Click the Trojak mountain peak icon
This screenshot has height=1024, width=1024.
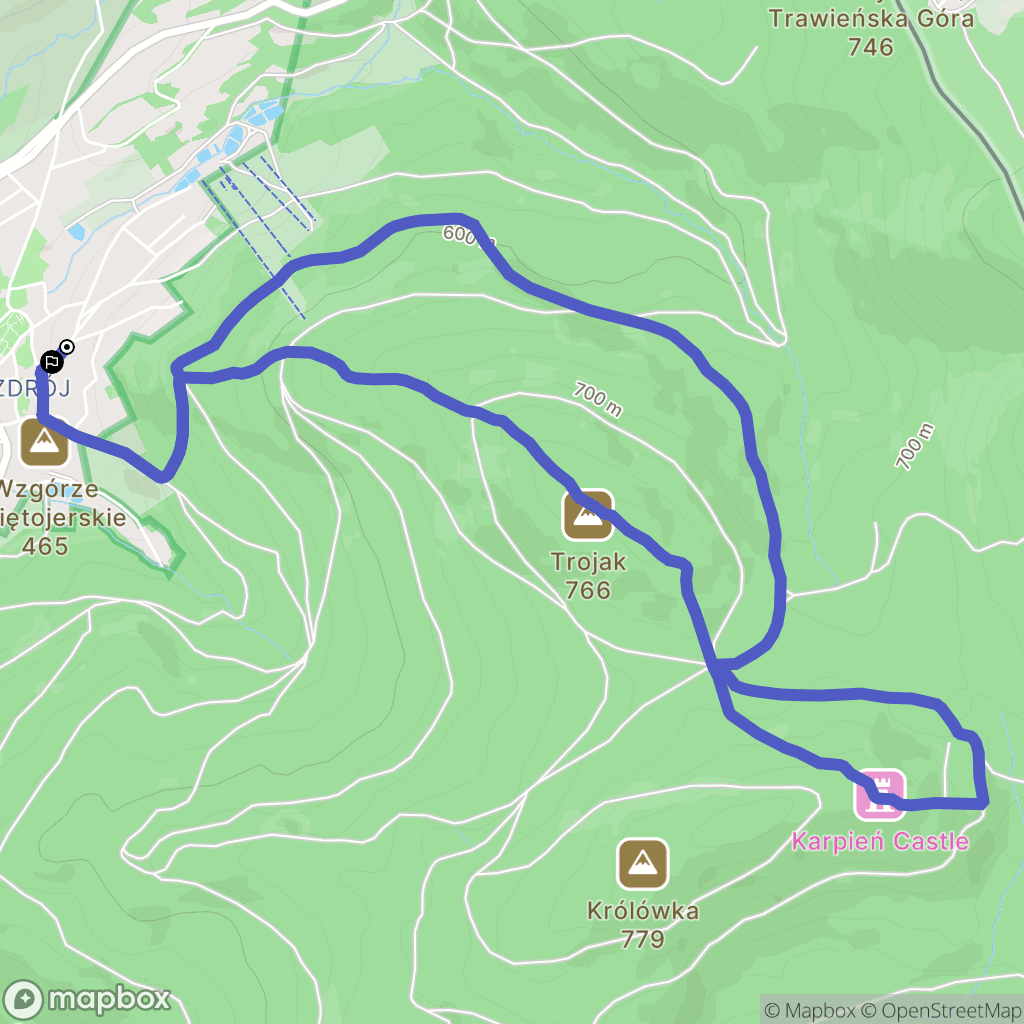point(588,515)
